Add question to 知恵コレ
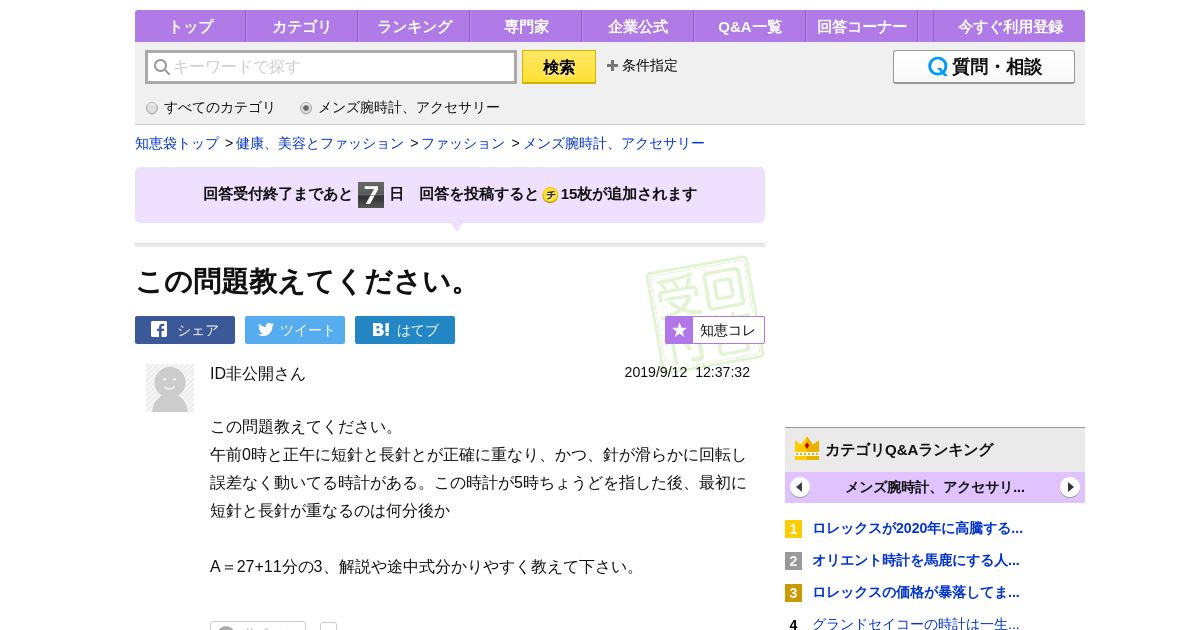Image resolution: width=1200 pixels, height=630 pixels. click(x=715, y=330)
